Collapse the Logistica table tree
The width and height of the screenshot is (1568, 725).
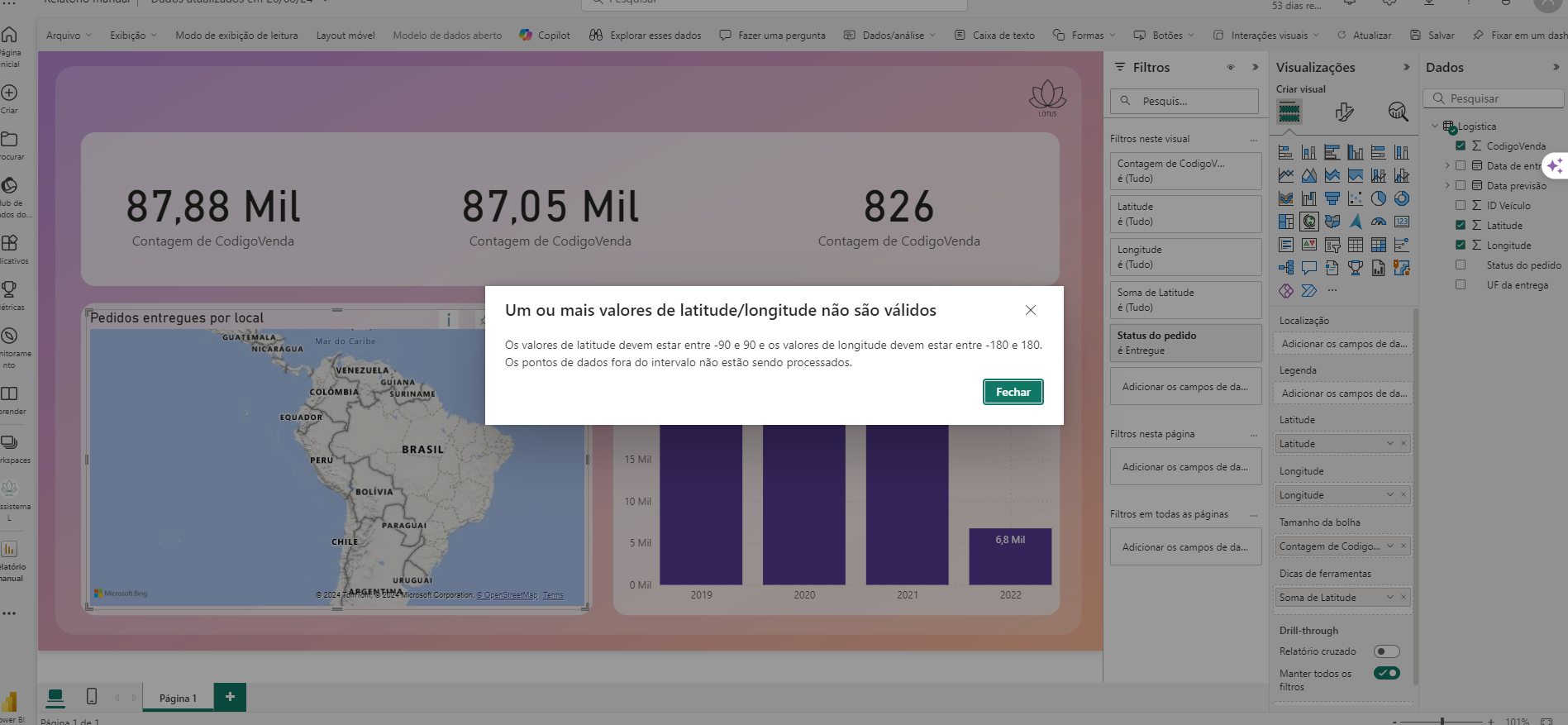click(1435, 126)
